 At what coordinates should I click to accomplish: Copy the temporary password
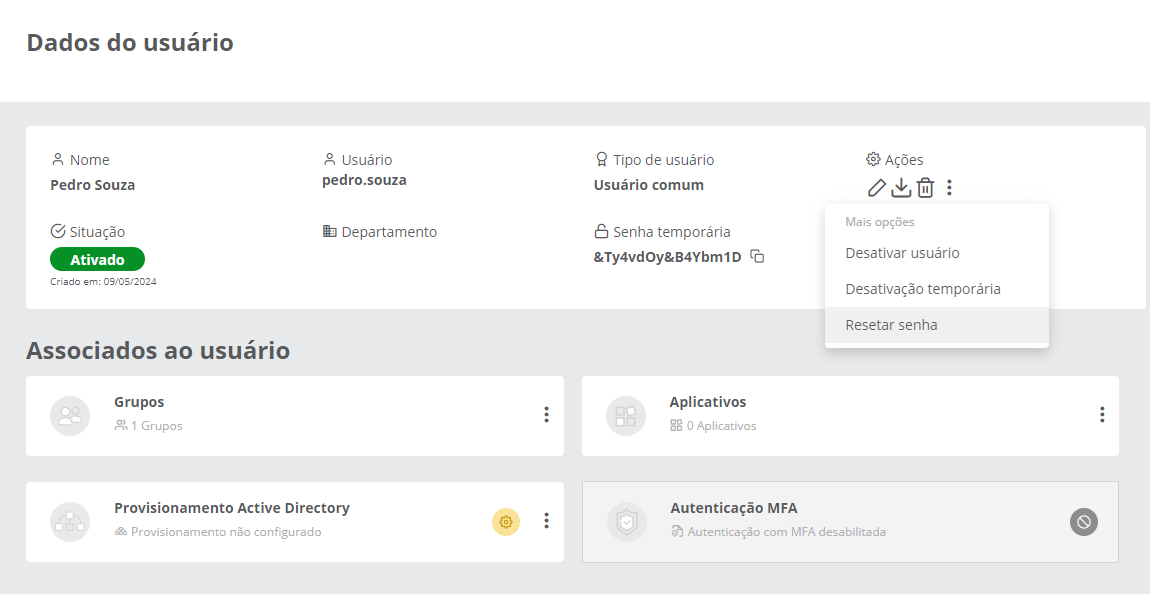758,257
